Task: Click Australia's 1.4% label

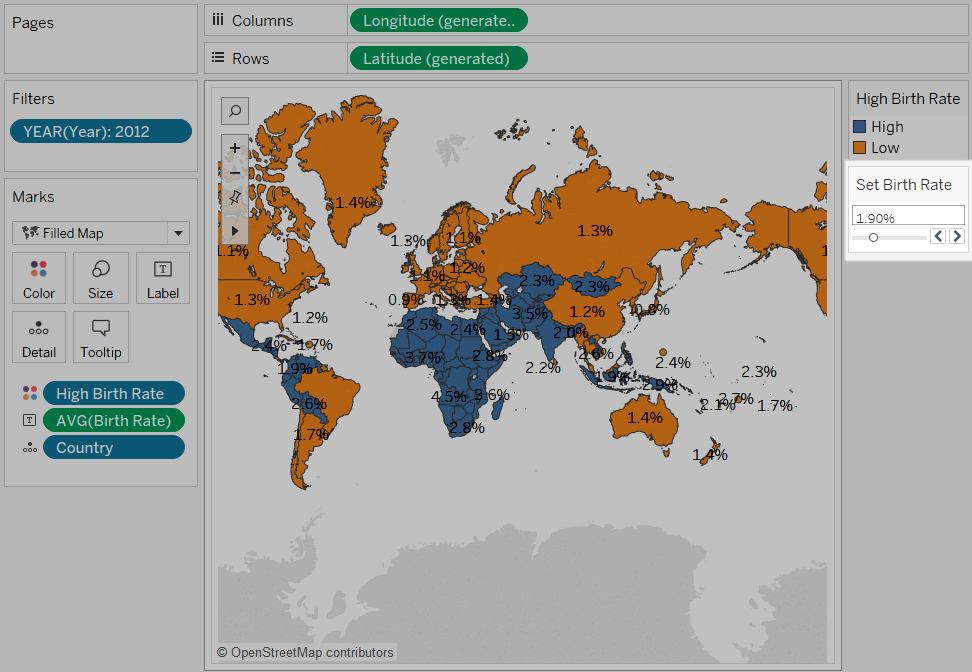Action: (x=645, y=417)
